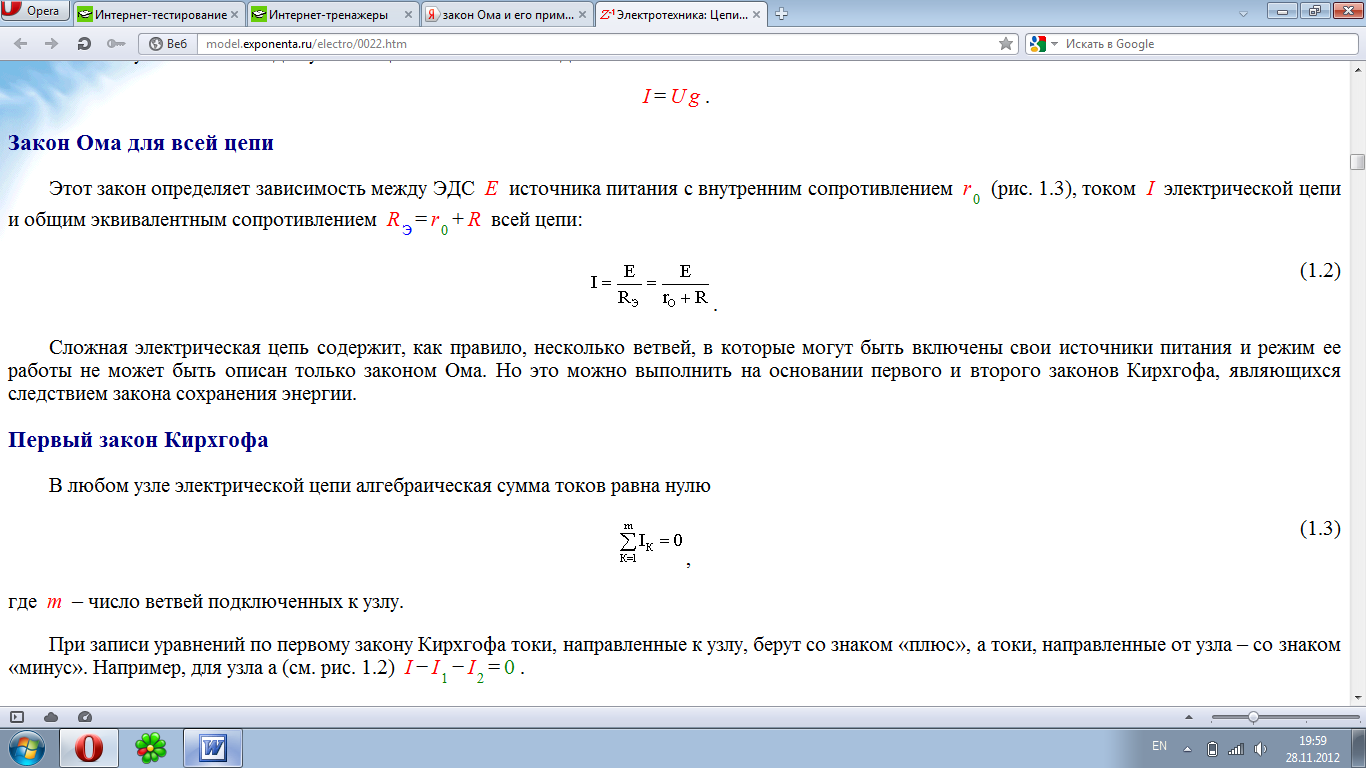
Task: Open the closed tabs dropdown arrow
Action: tap(1243, 14)
